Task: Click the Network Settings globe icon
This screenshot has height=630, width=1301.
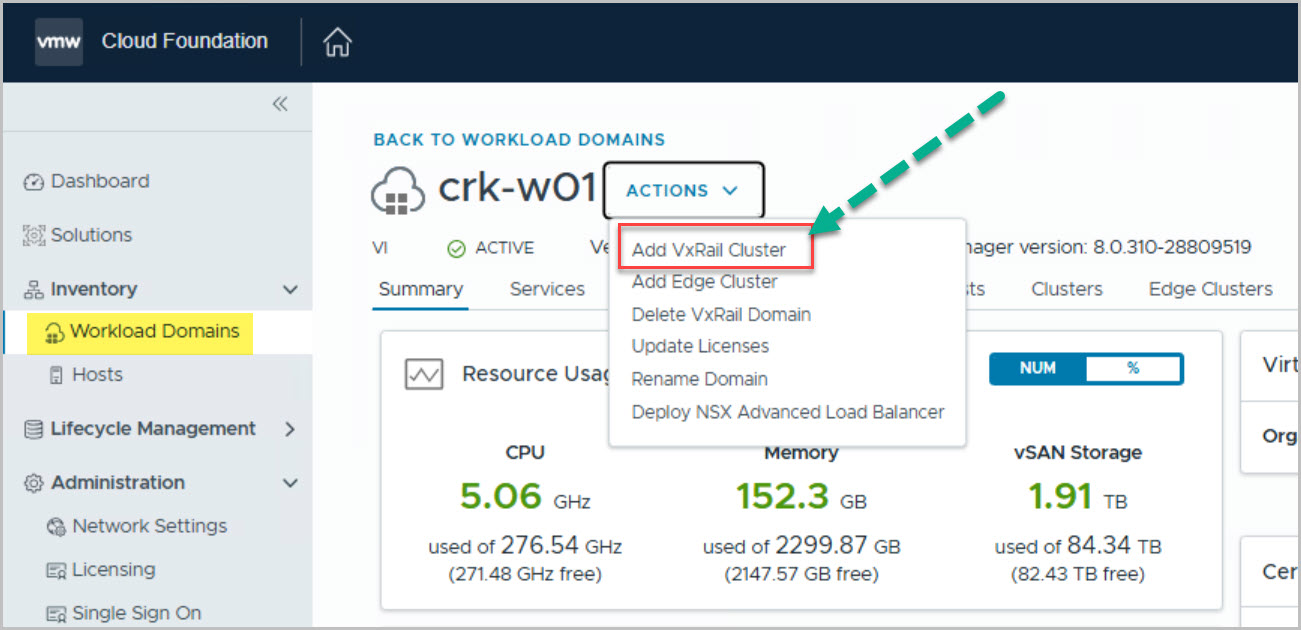Action: [x=56, y=527]
